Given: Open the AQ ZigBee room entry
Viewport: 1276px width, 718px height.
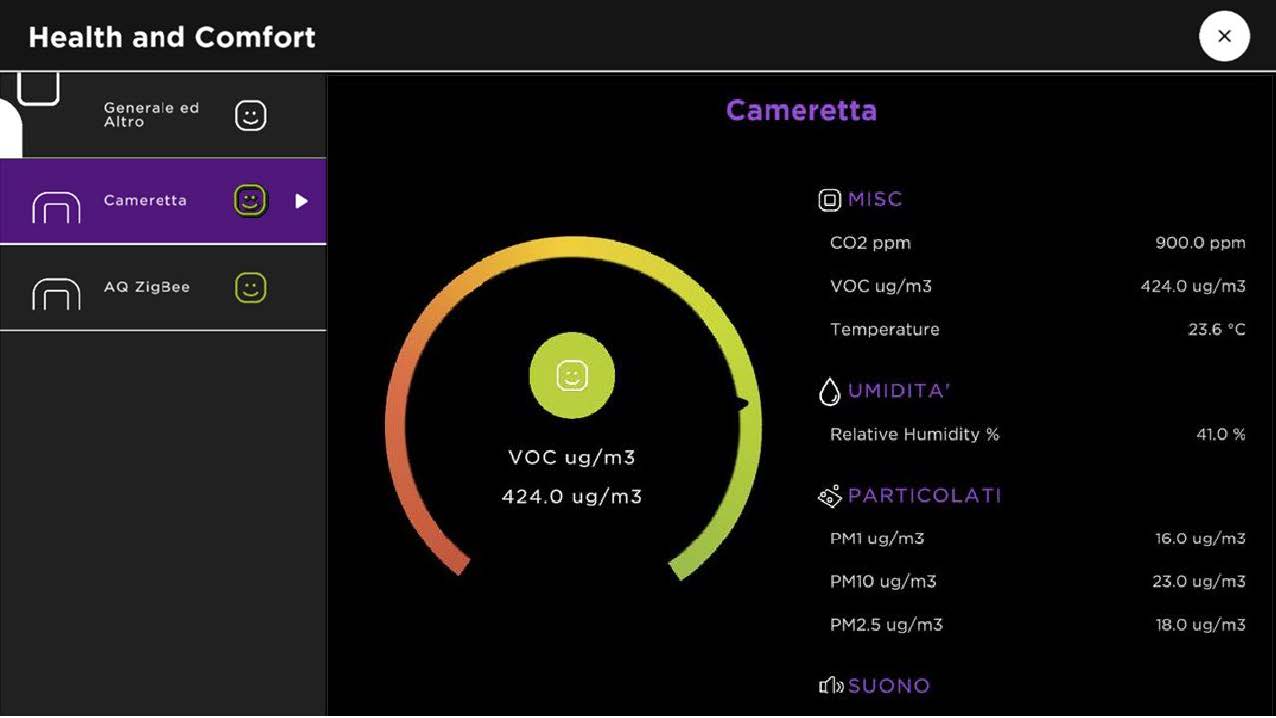Looking at the screenshot, I should click(147, 288).
